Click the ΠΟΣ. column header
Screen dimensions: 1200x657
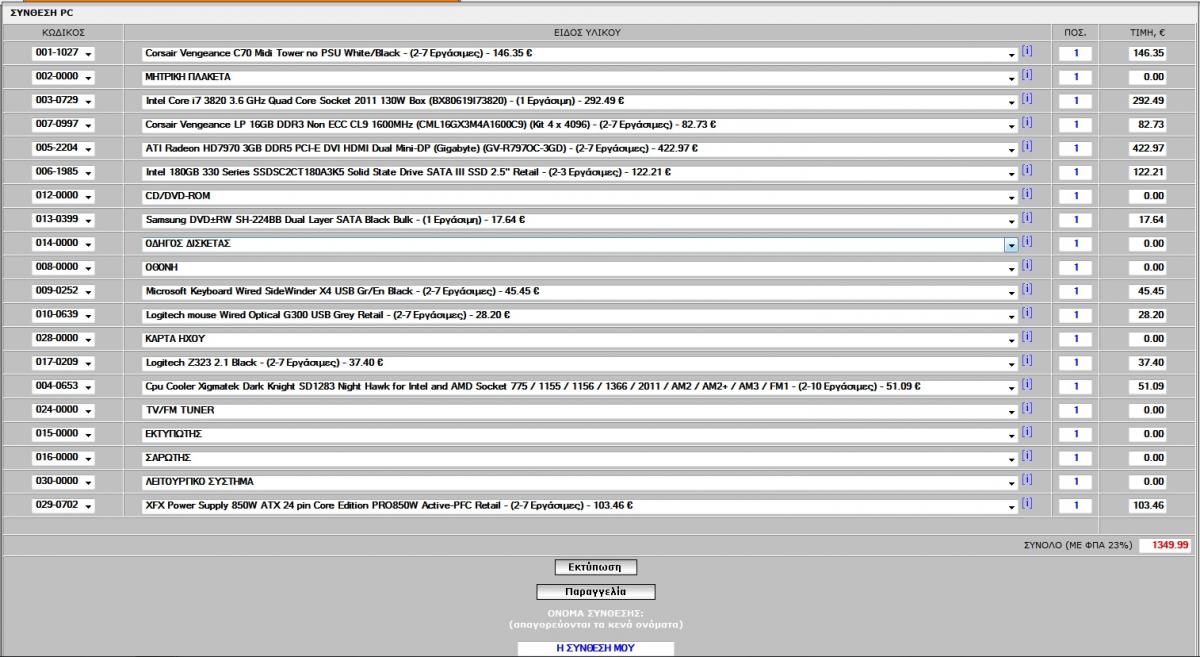1075,33
